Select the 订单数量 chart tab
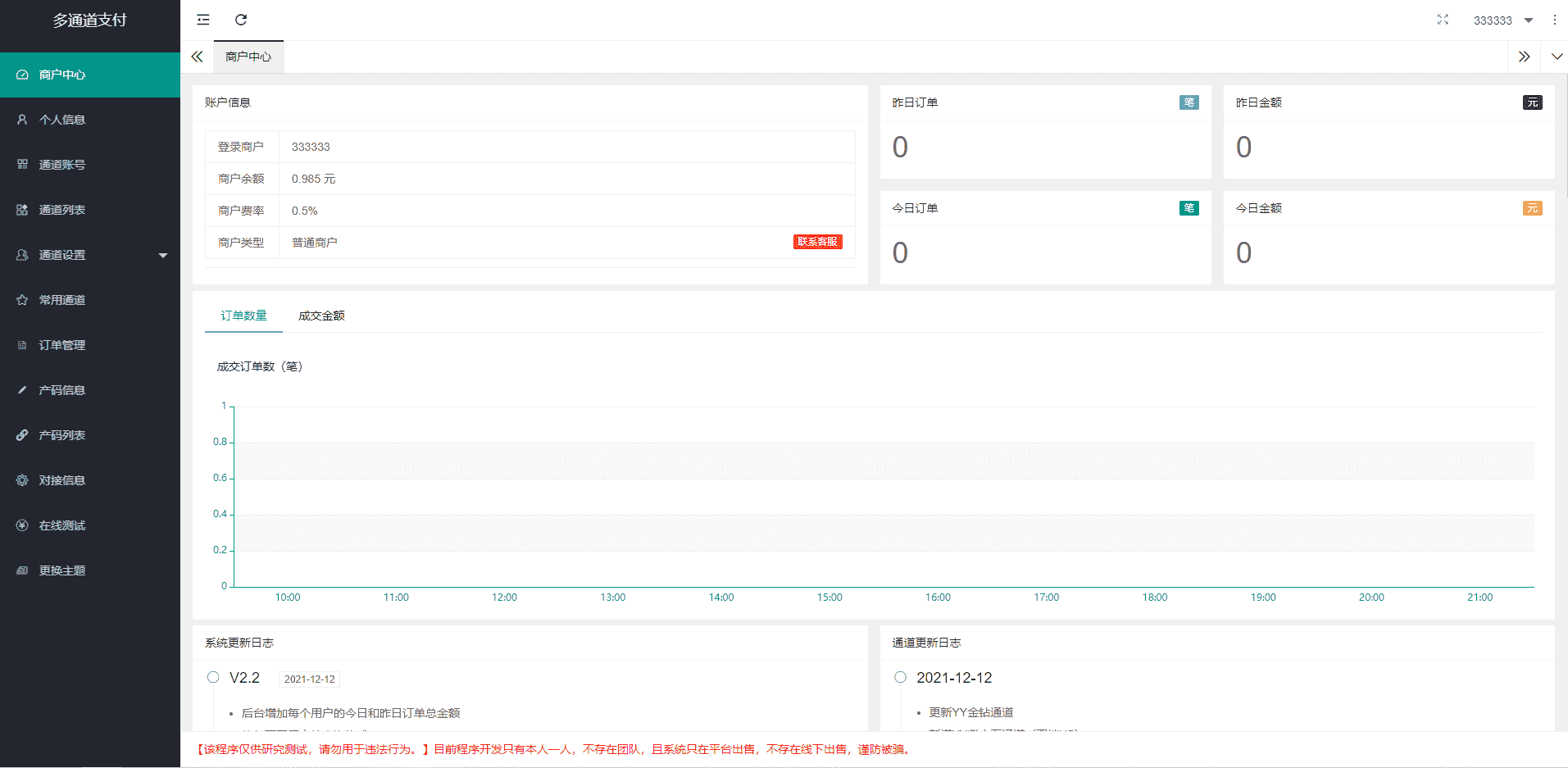1568x768 pixels. (243, 316)
